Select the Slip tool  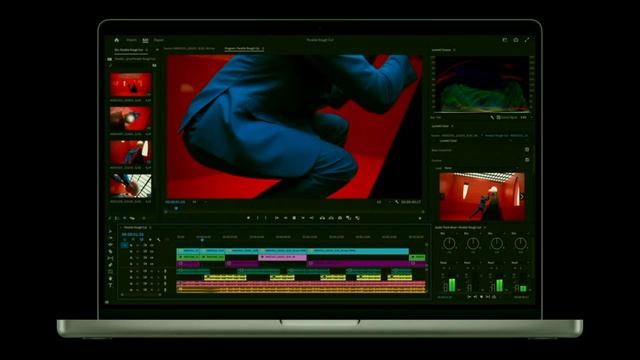point(110,258)
